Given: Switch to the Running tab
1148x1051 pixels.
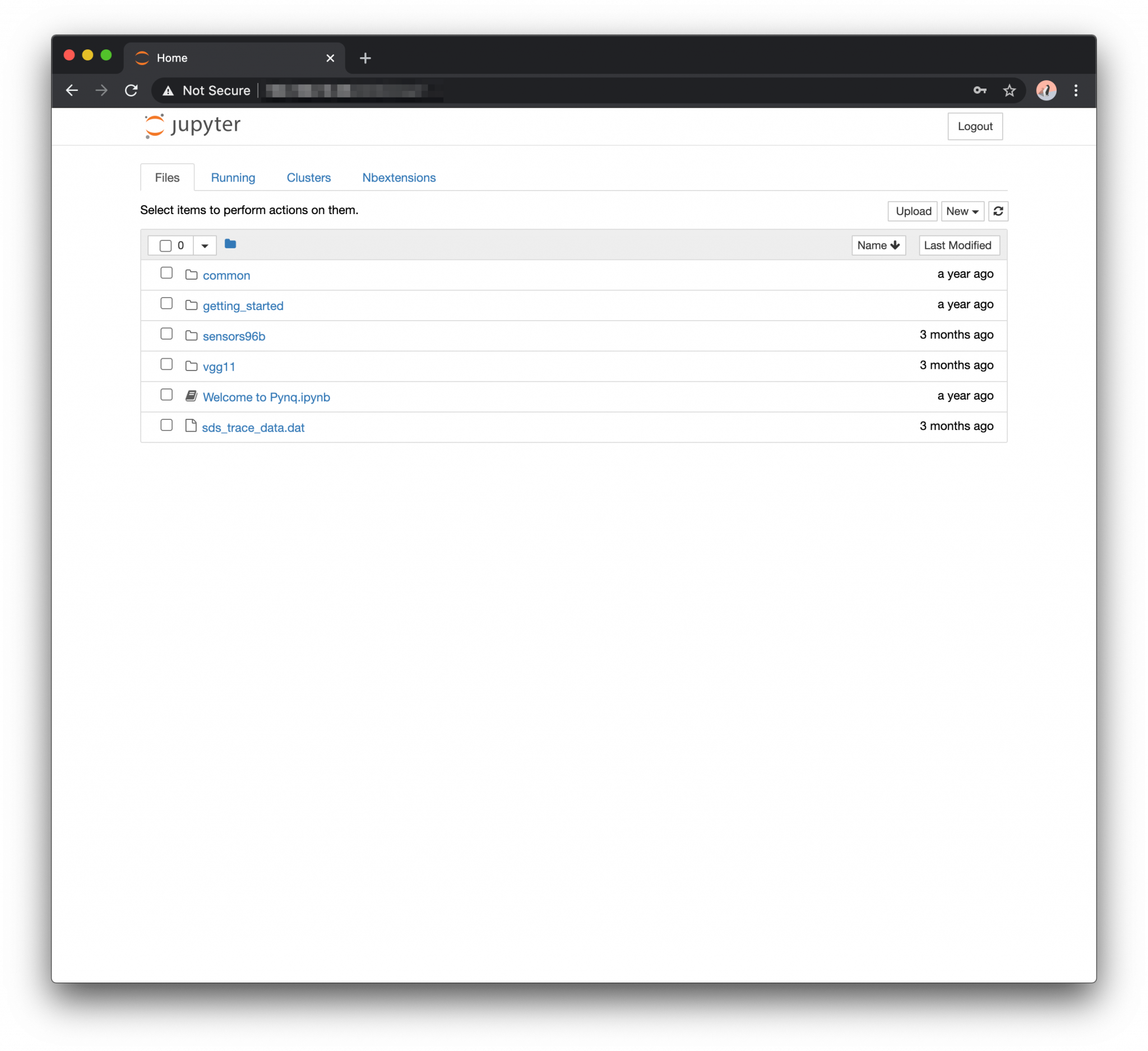Looking at the screenshot, I should pos(233,178).
